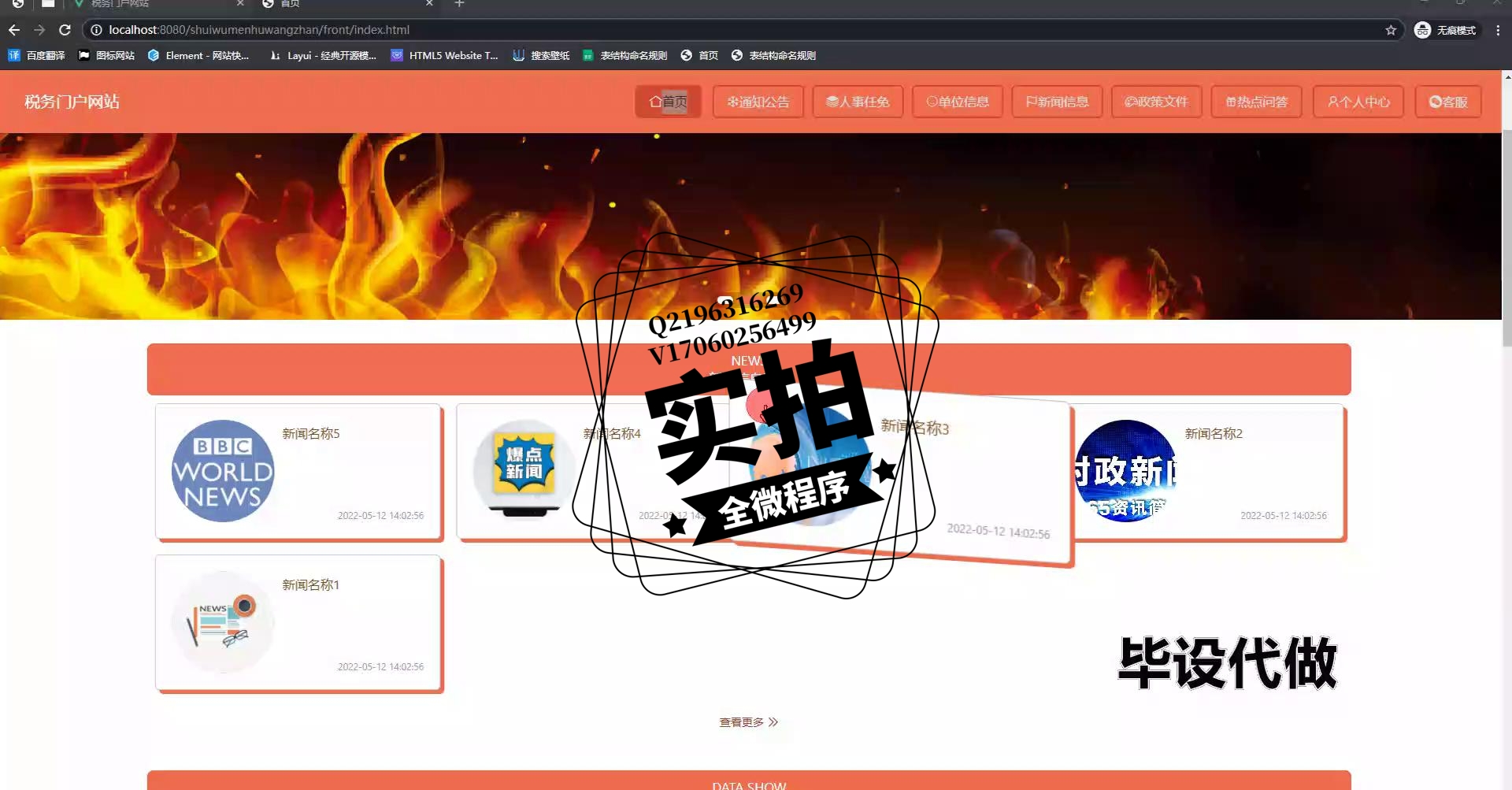Click the 查看更多 link

click(x=748, y=722)
